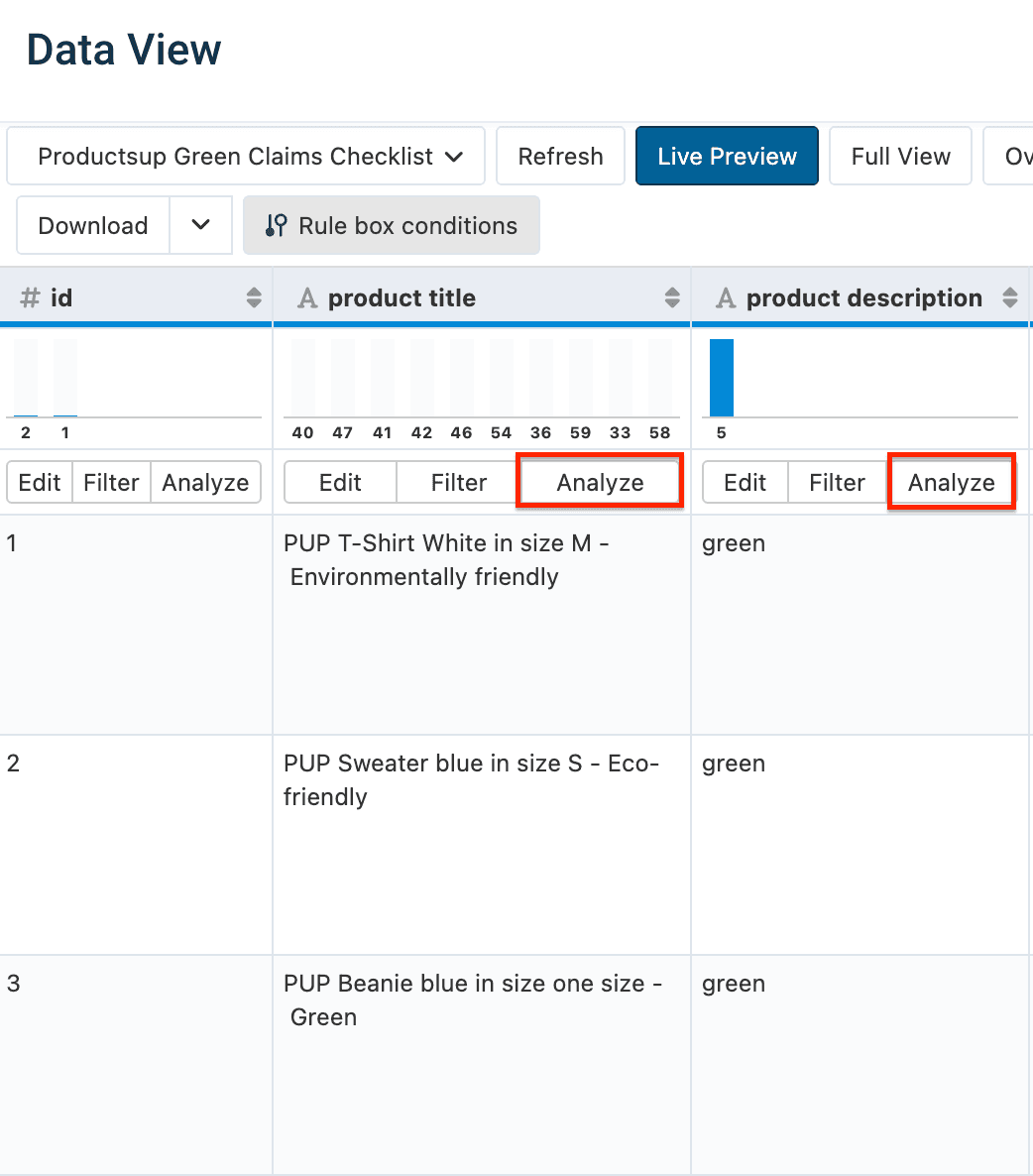Analyze the product description column
The width and height of the screenshot is (1033, 1176).
coord(951,483)
